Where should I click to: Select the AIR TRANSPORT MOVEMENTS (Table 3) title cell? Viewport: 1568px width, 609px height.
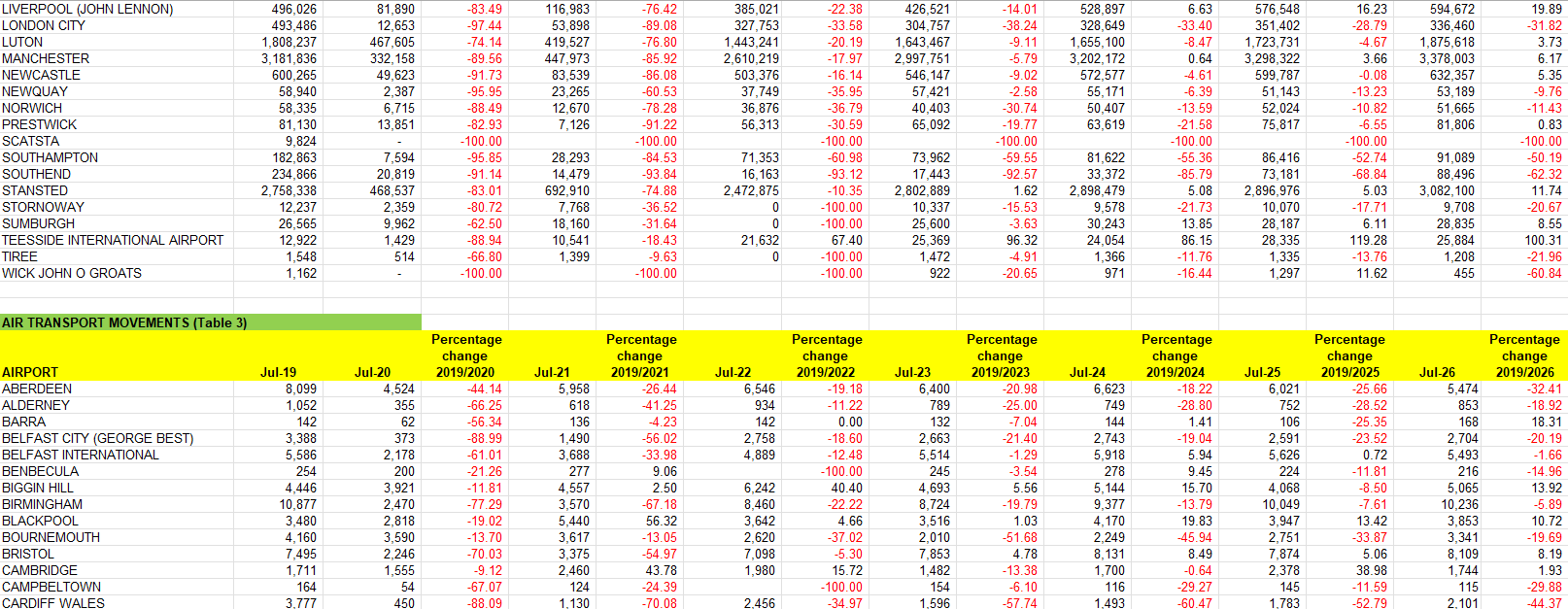(x=211, y=322)
